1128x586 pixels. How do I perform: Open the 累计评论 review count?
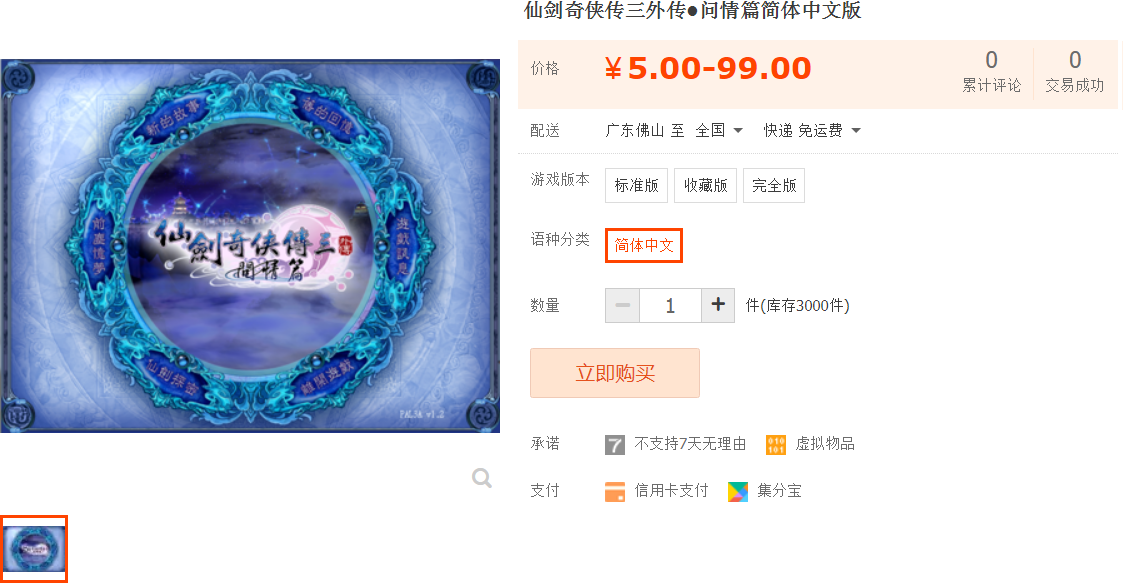991,71
